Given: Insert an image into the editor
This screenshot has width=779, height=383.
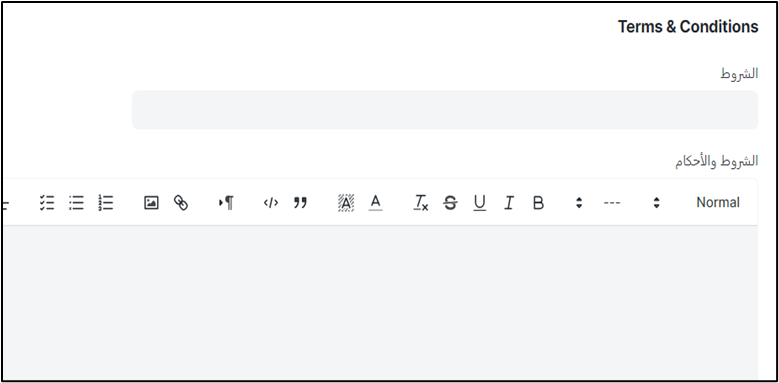Looking at the screenshot, I should pos(151,203).
